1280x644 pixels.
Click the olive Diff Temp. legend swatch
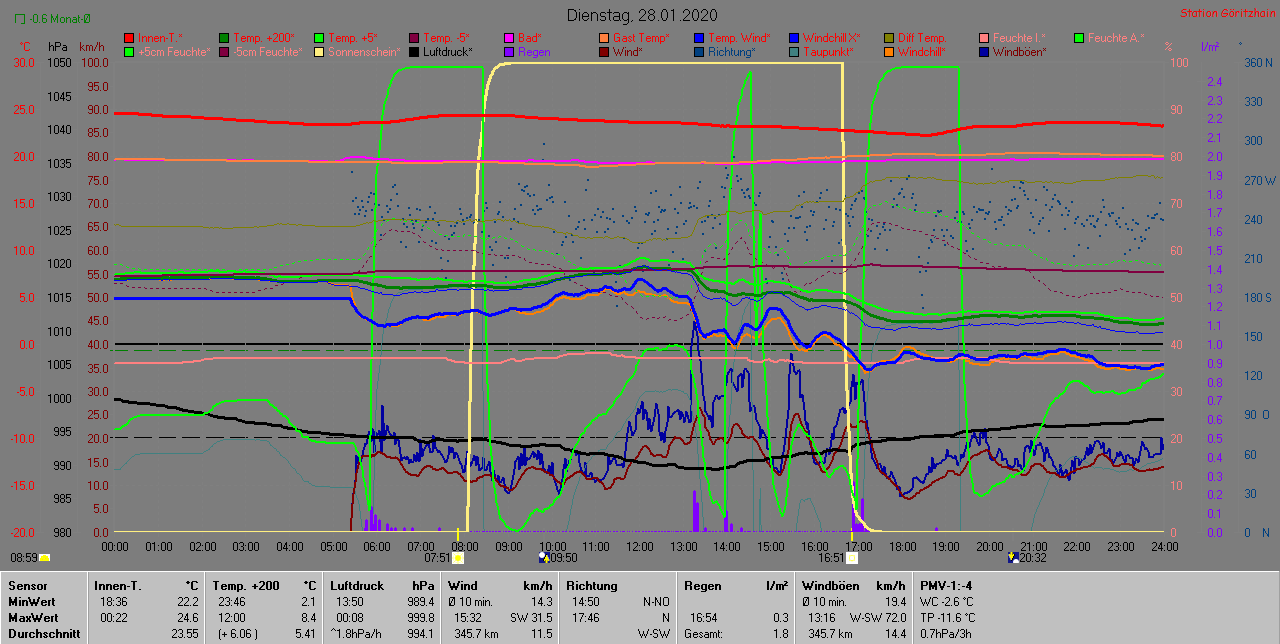click(x=888, y=38)
